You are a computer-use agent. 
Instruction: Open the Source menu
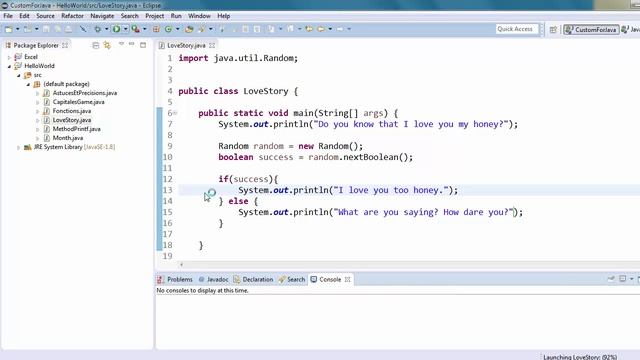pos(45,16)
